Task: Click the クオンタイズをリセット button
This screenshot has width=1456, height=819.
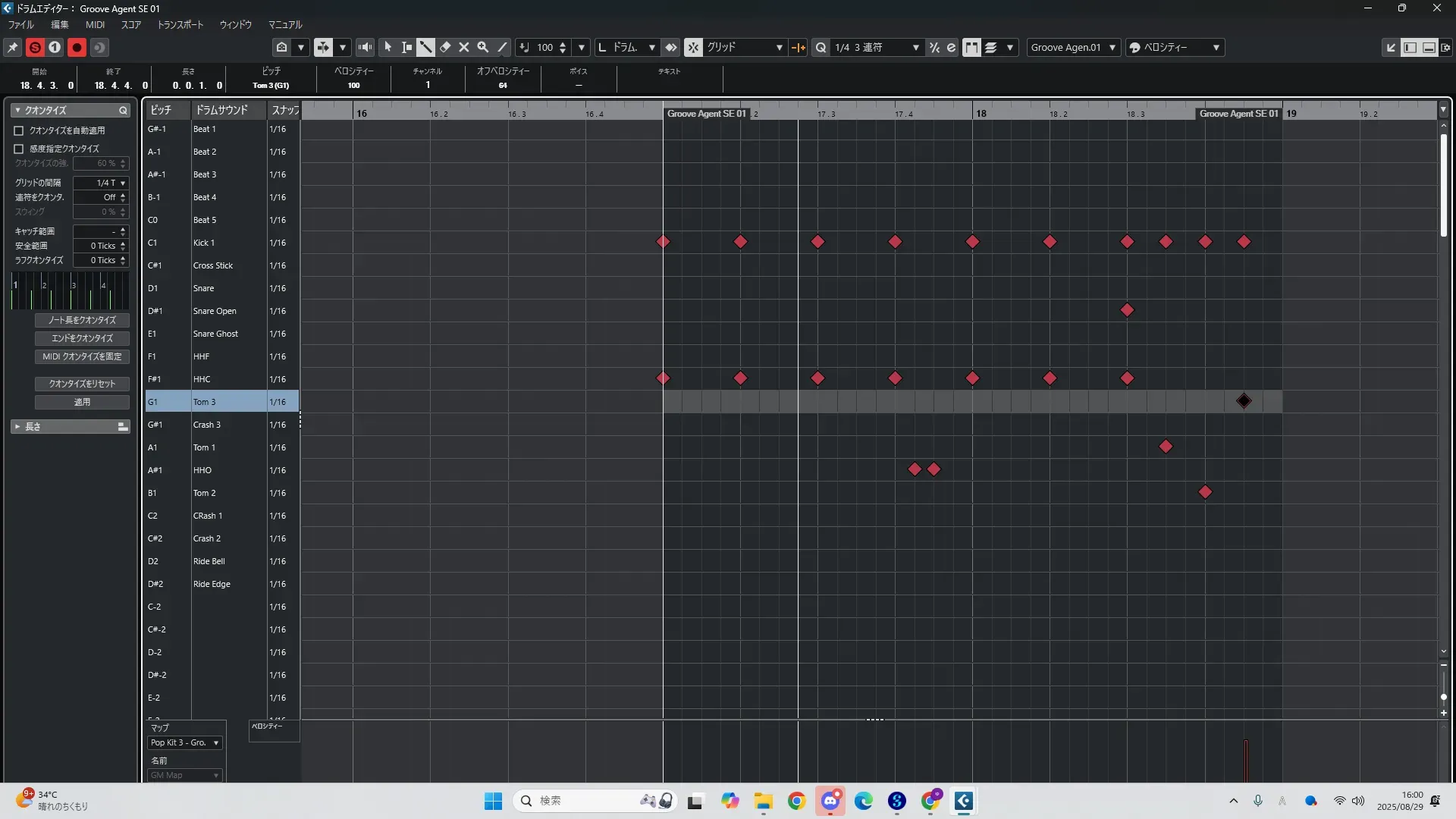Action: 82,384
